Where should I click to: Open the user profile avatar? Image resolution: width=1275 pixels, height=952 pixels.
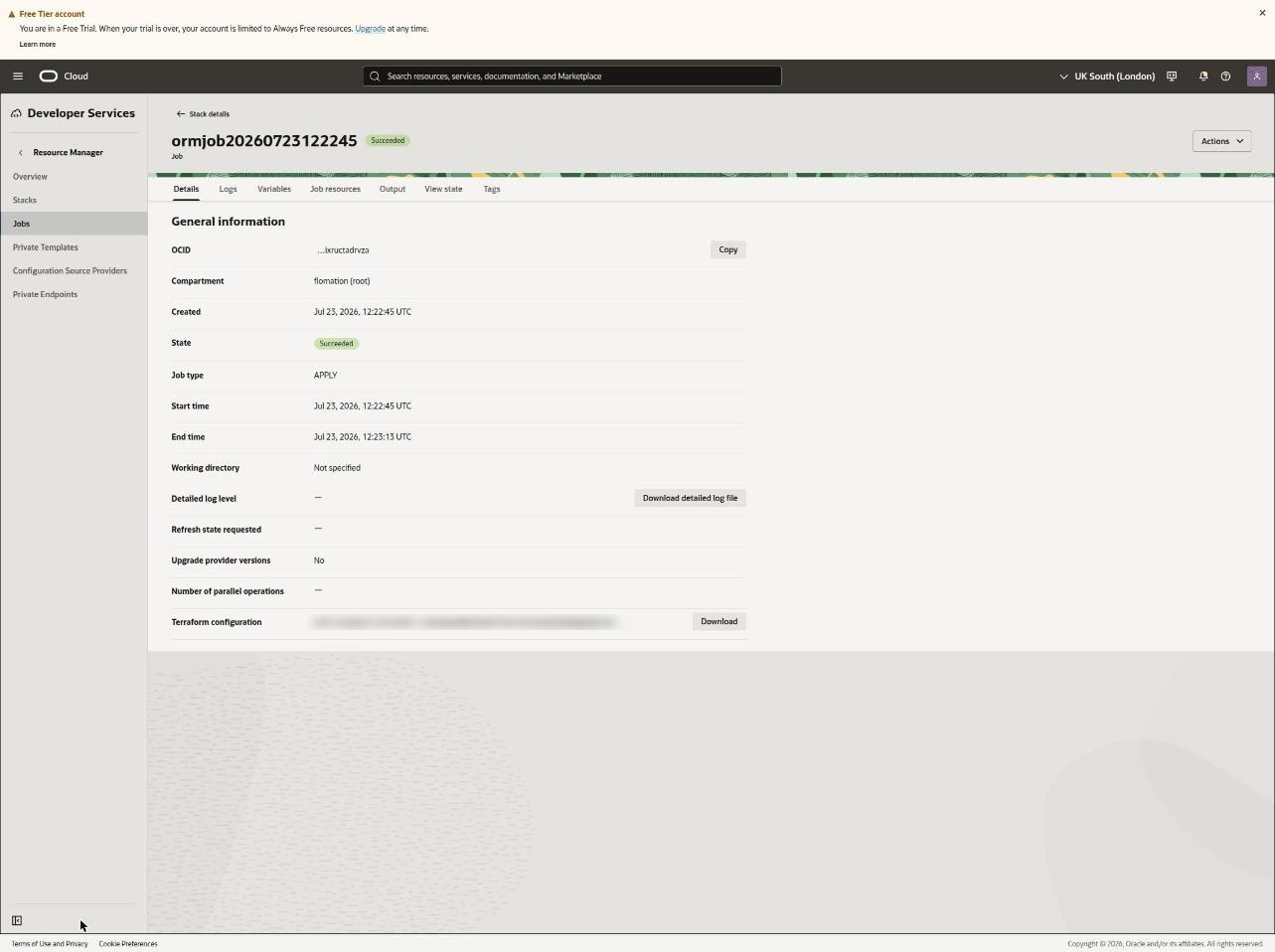1256,77
